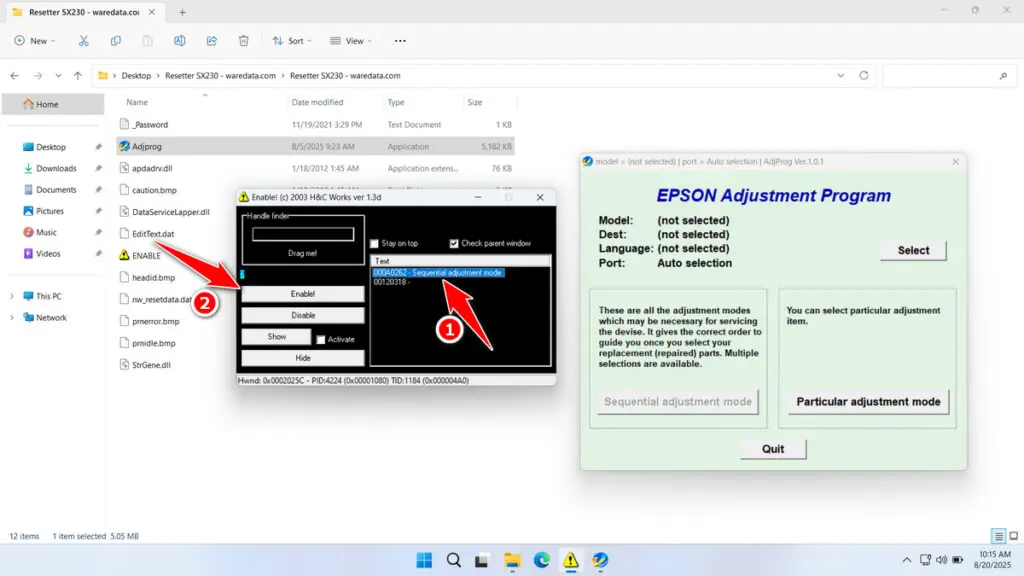Uncheck the Check parent window checkbox
Image resolution: width=1024 pixels, height=576 pixels.
454,243
